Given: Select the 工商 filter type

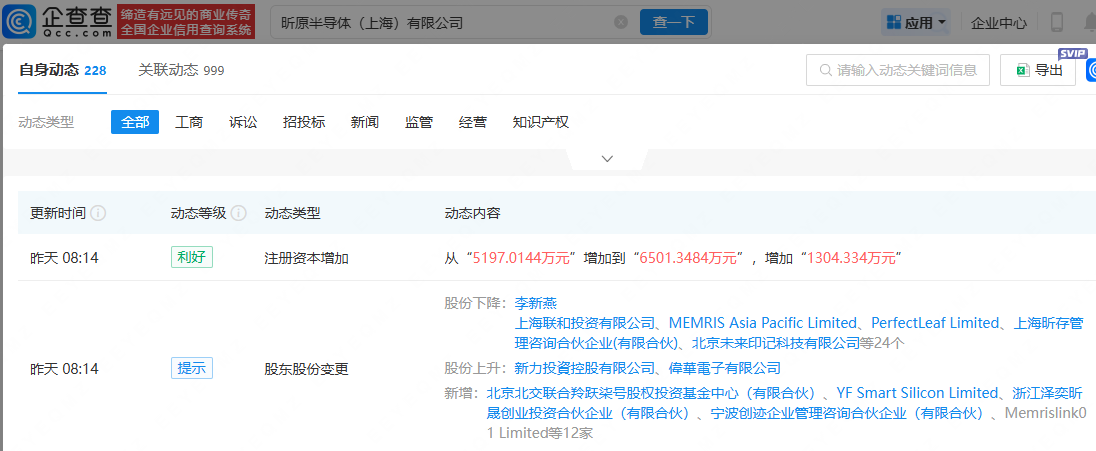Looking at the screenshot, I should coord(189,122).
